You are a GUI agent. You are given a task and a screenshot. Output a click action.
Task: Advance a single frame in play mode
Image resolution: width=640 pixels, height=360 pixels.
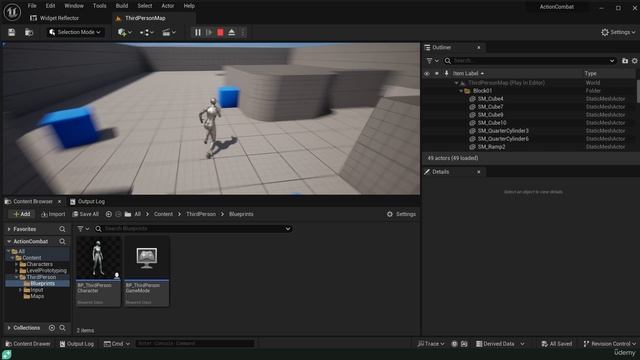coord(209,32)
